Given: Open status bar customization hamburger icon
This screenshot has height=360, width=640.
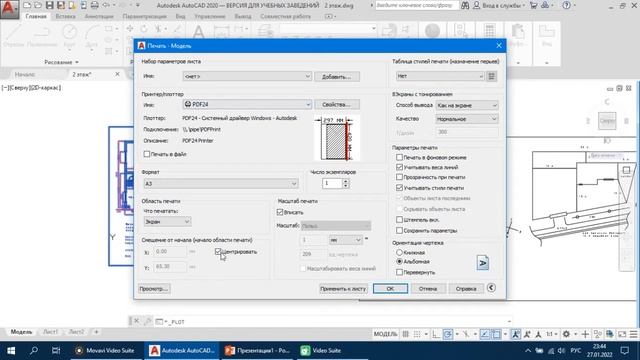Looking at the screenshot, I should pos(633,334).
